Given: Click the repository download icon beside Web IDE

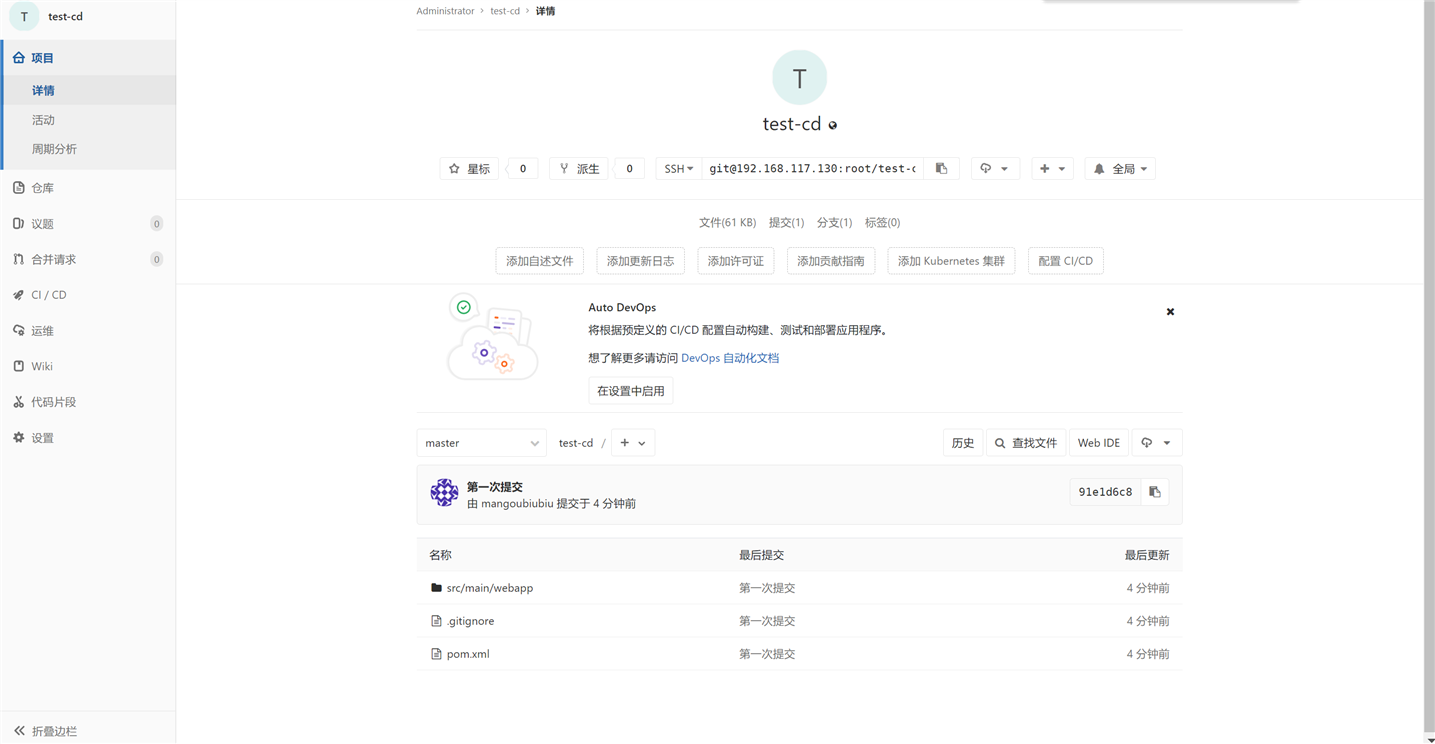Looking at the screenshot, I should pyautogui.click(x=1156, y=442).
